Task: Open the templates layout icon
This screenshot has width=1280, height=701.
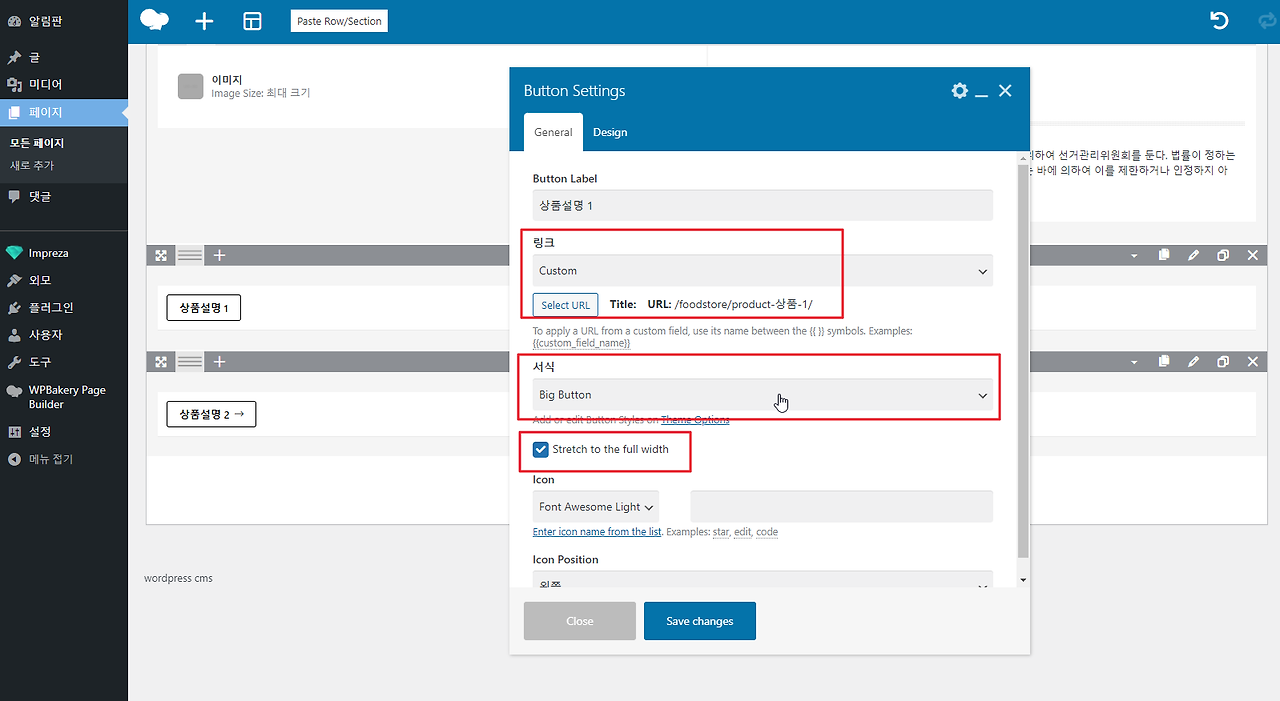Action: click(252, 21)
